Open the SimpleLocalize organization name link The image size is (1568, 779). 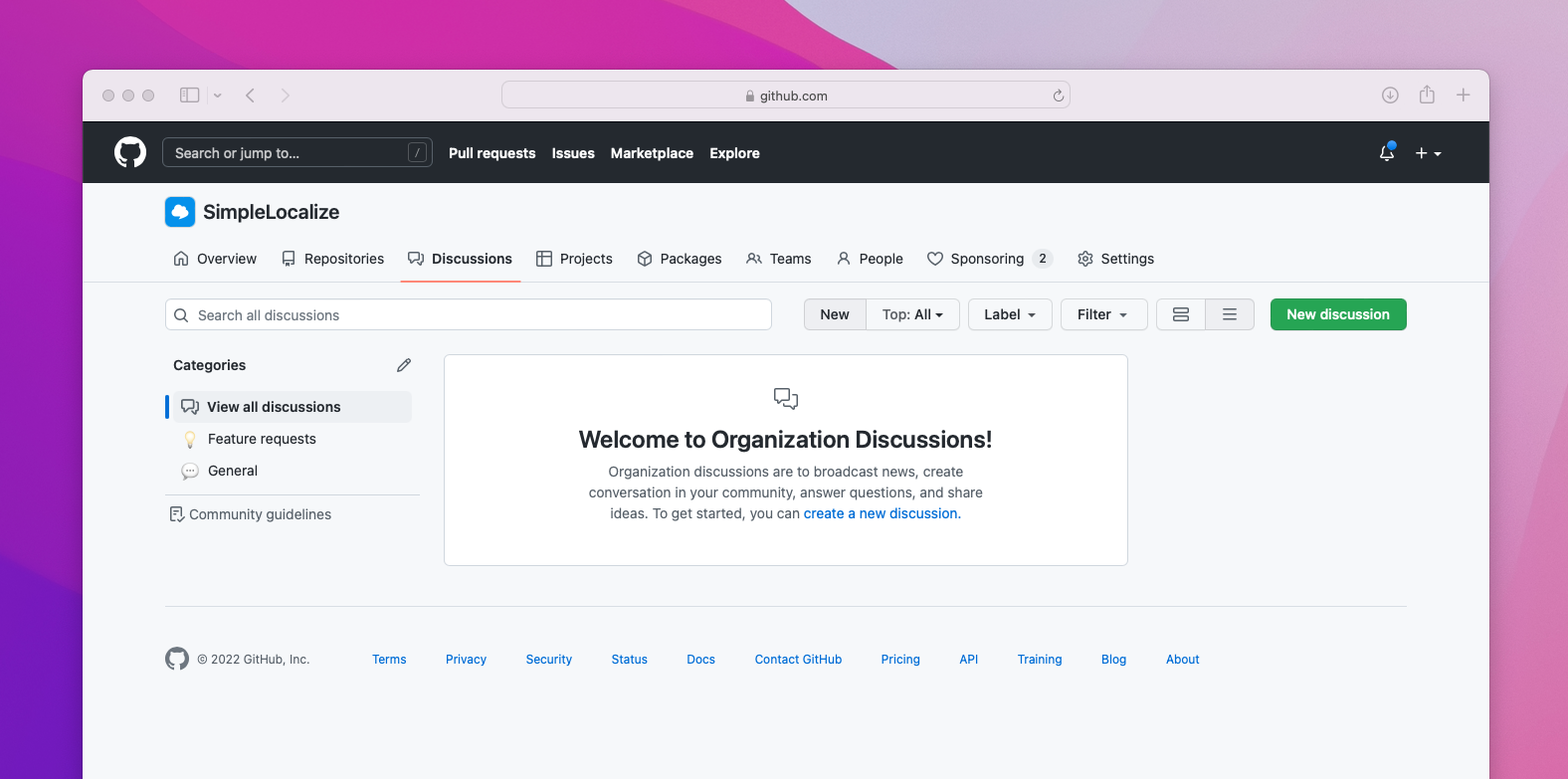[271, 212]
